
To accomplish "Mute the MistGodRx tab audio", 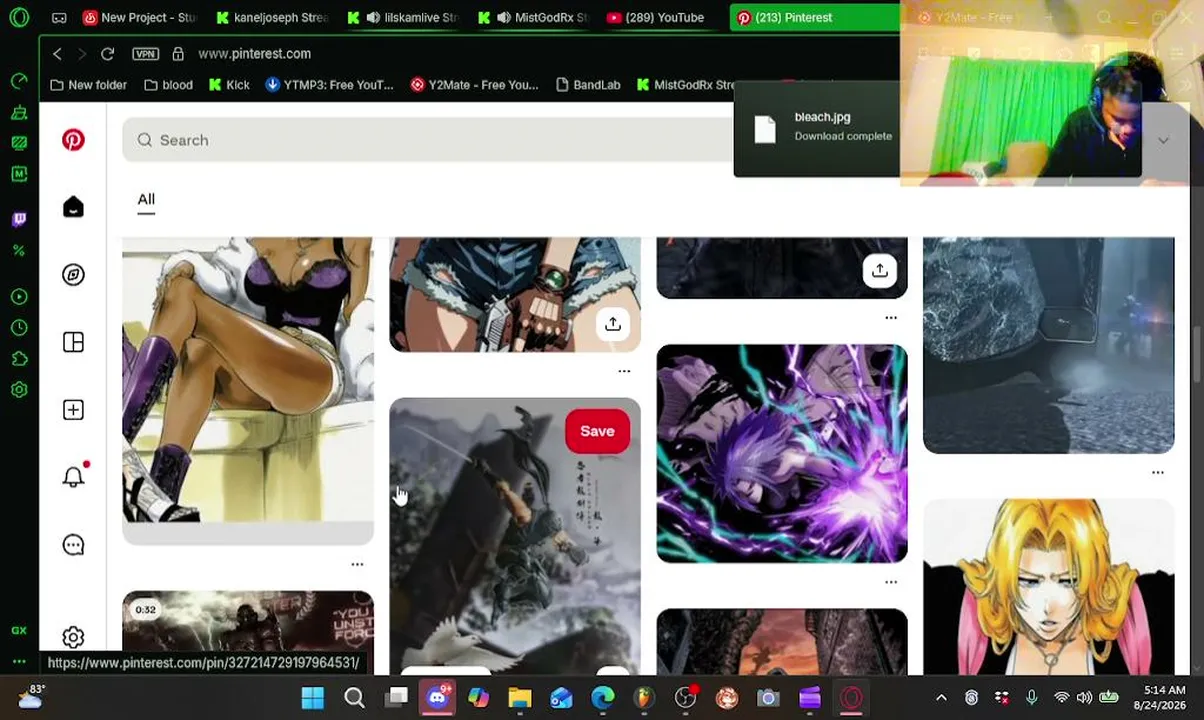I will (x=504, y=17).
